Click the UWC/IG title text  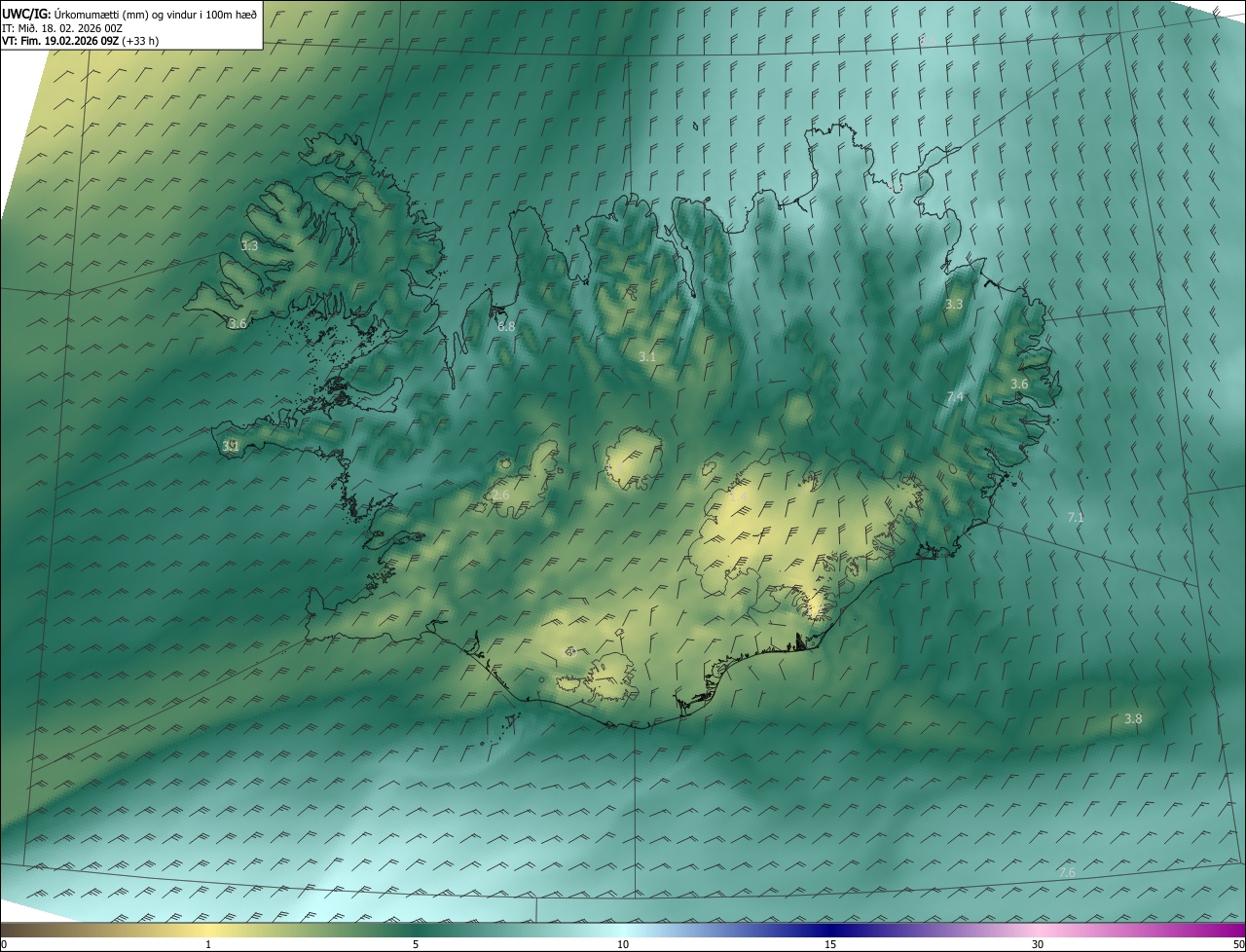coord(25,14)
